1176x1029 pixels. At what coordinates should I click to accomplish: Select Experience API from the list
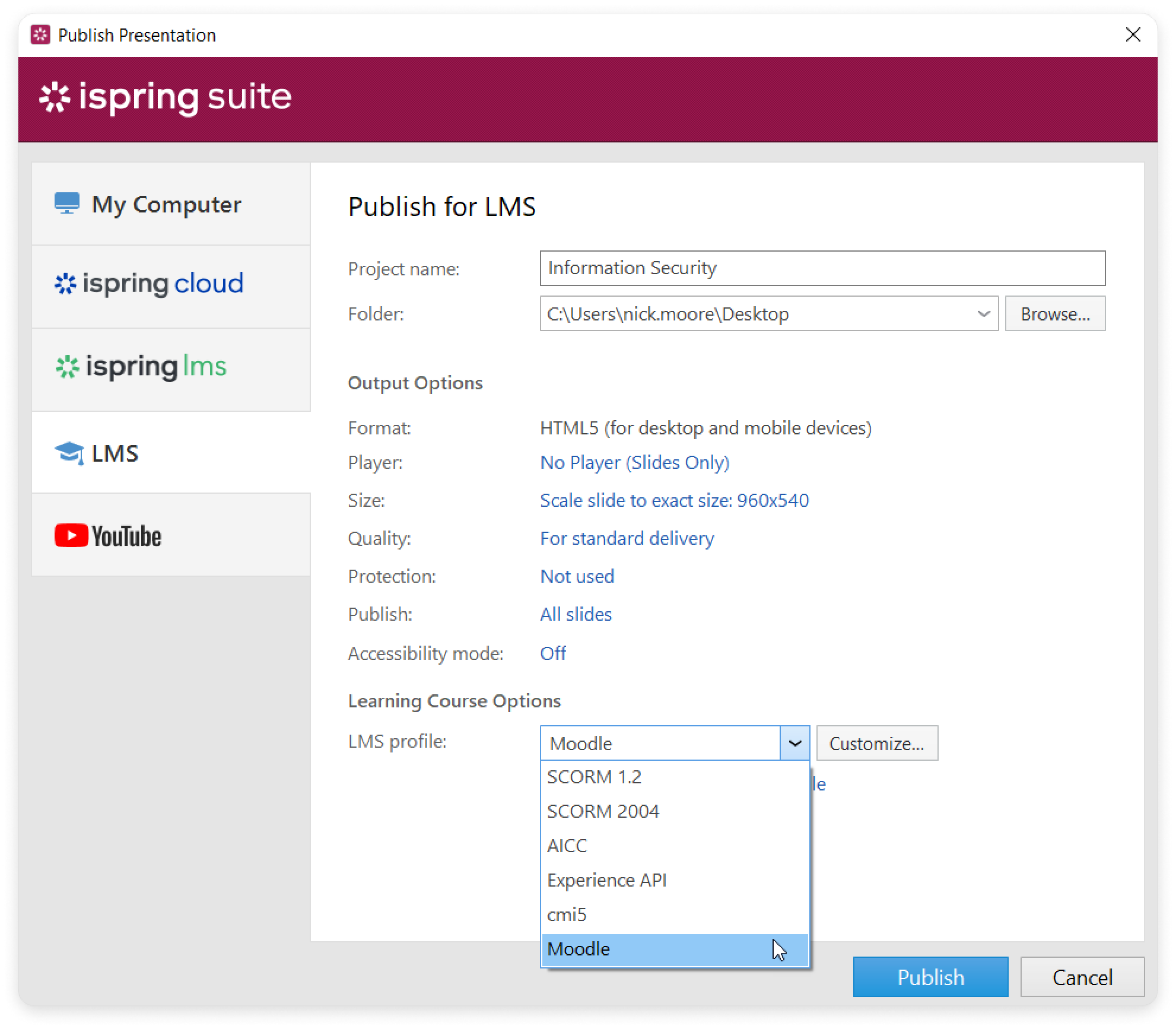[x=606, y=880]
